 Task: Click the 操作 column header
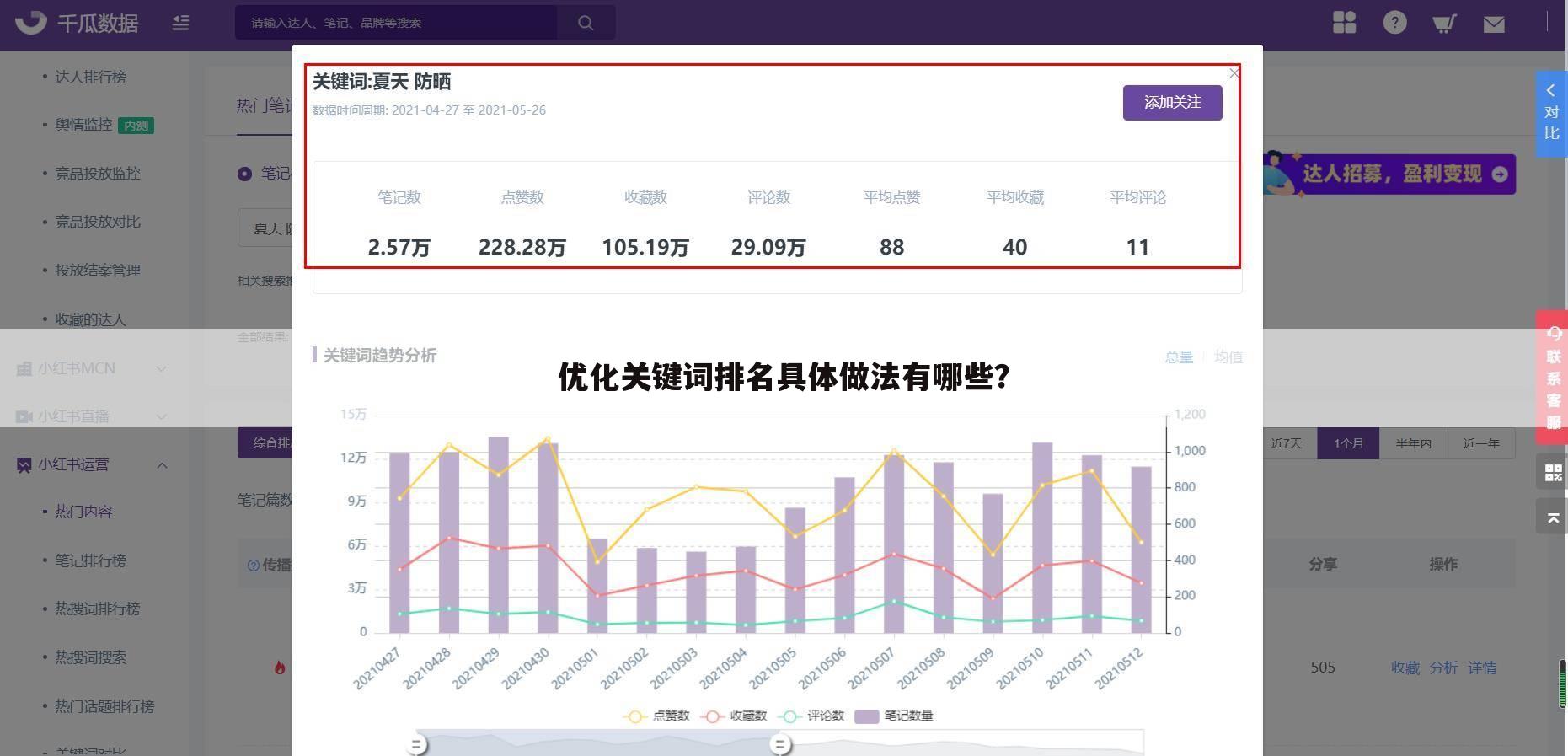pyautogui.click(x=1443, y=564)
